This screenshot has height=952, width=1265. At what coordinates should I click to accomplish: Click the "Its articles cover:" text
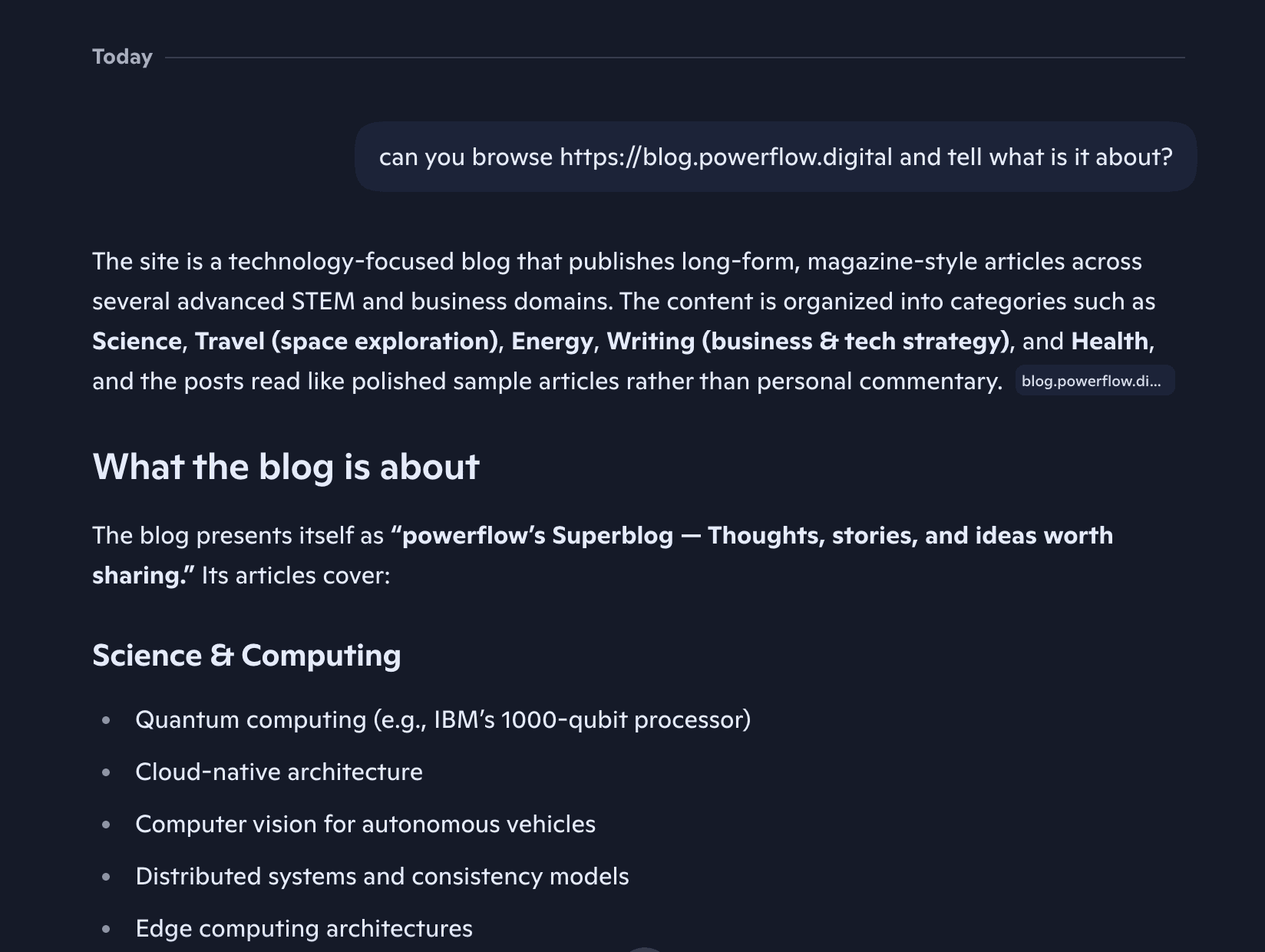click(296, 575)
